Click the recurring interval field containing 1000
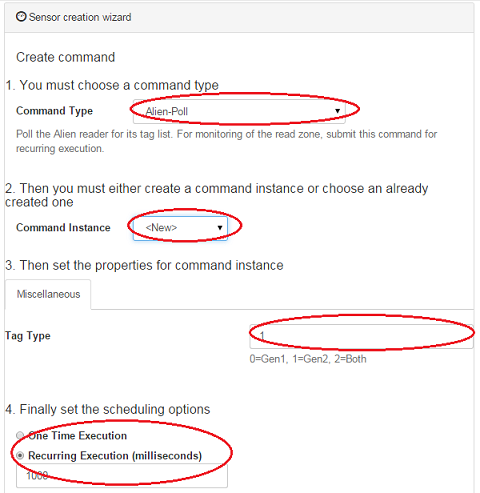The height and width of the screenshot is (493, 480). coord(122,476)
